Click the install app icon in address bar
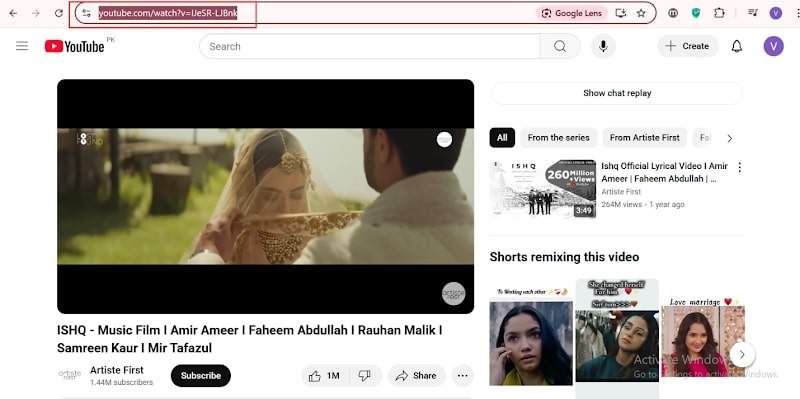800x399 pixels. [620, 13]
